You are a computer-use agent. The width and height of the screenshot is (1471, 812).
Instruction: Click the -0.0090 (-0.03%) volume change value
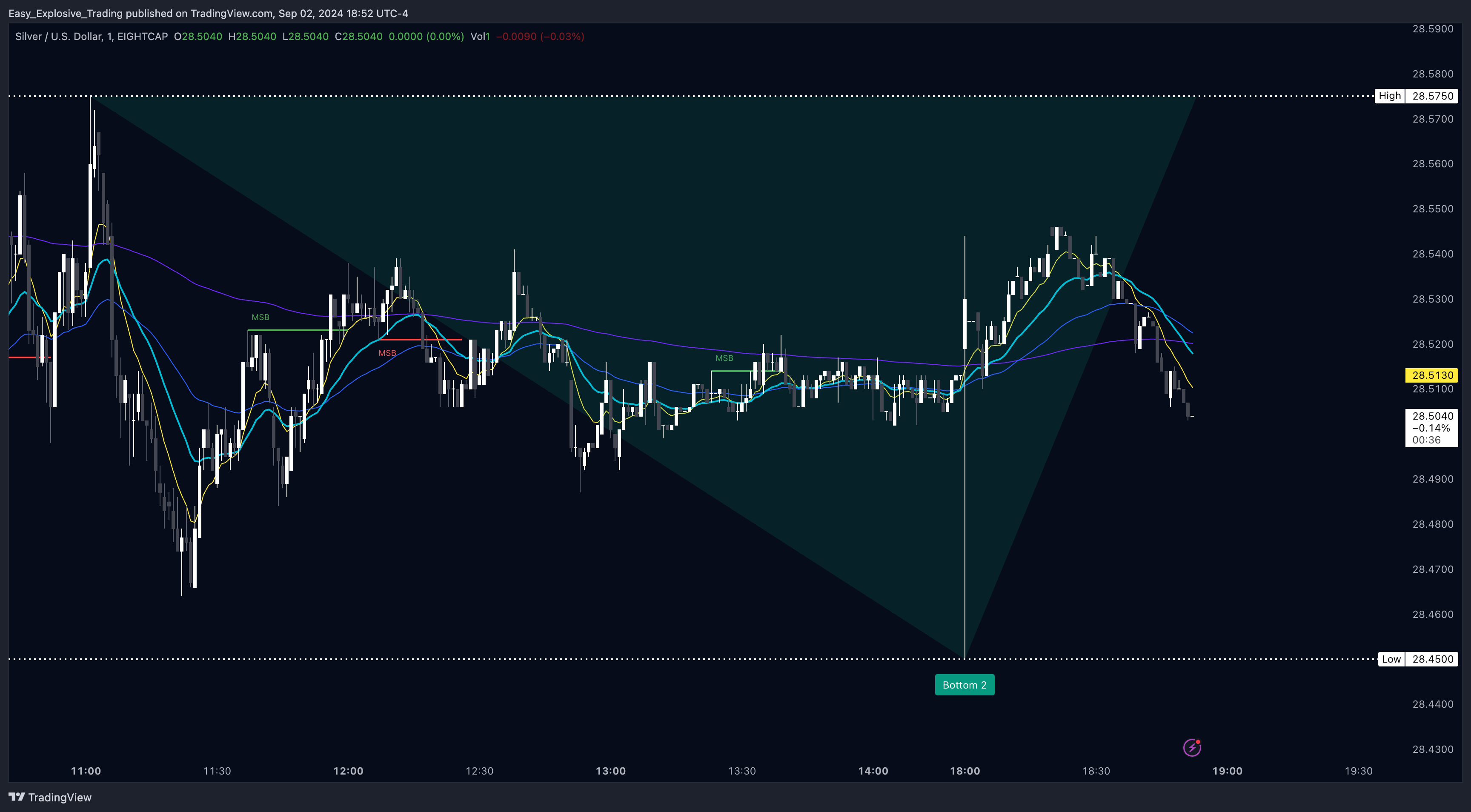(x=540, y=37)
